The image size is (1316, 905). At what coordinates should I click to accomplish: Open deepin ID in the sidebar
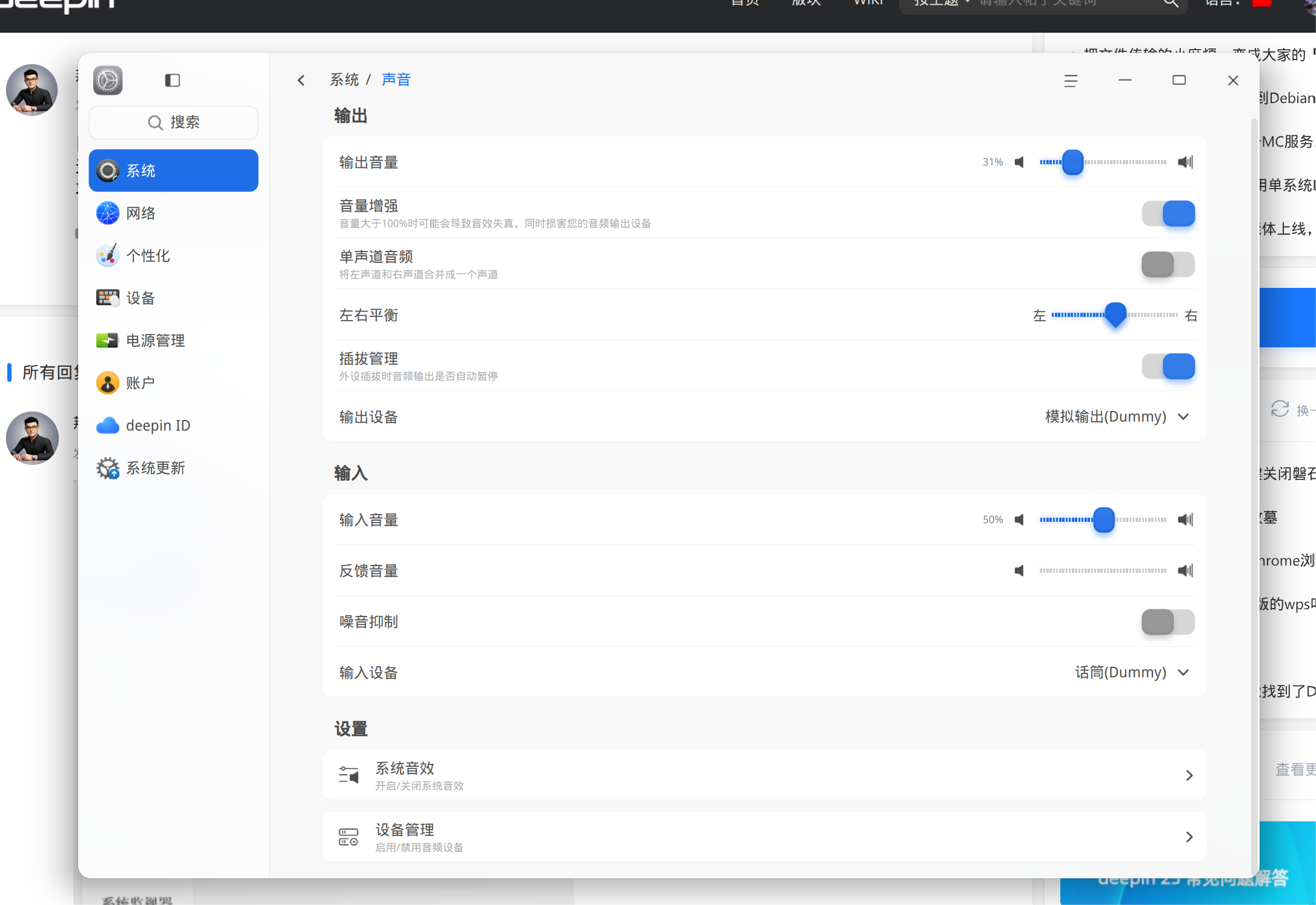point(173,425)
